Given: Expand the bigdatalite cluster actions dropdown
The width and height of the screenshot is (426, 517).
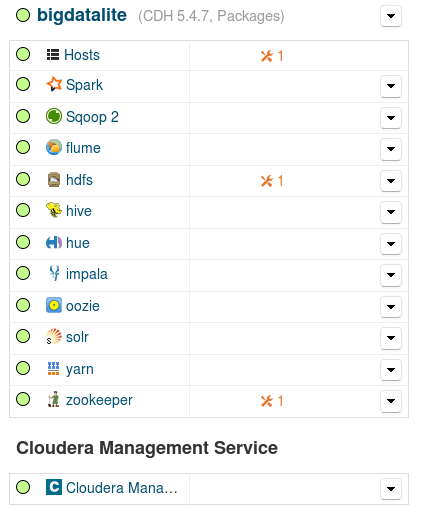Looking at the screenshot, I should pyautogui.click(x=391, y=16).
